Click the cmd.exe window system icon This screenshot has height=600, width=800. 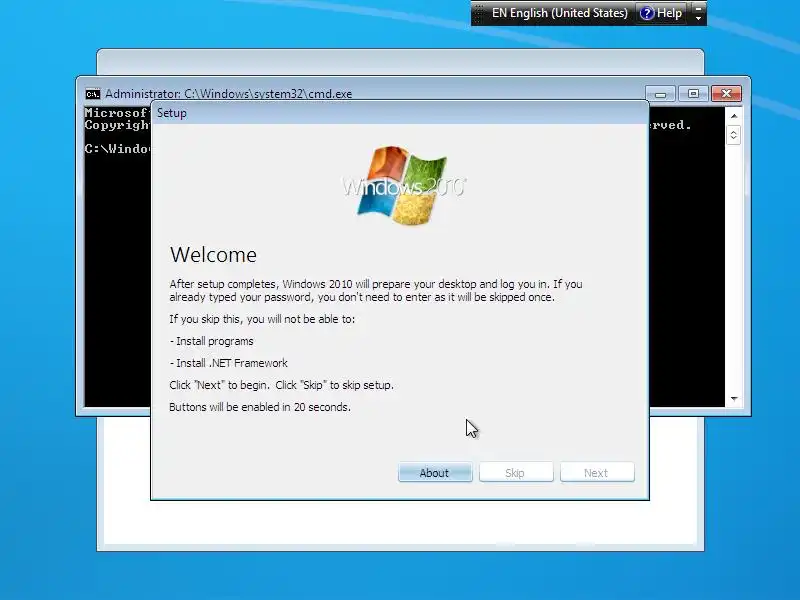tap(93, 94)
